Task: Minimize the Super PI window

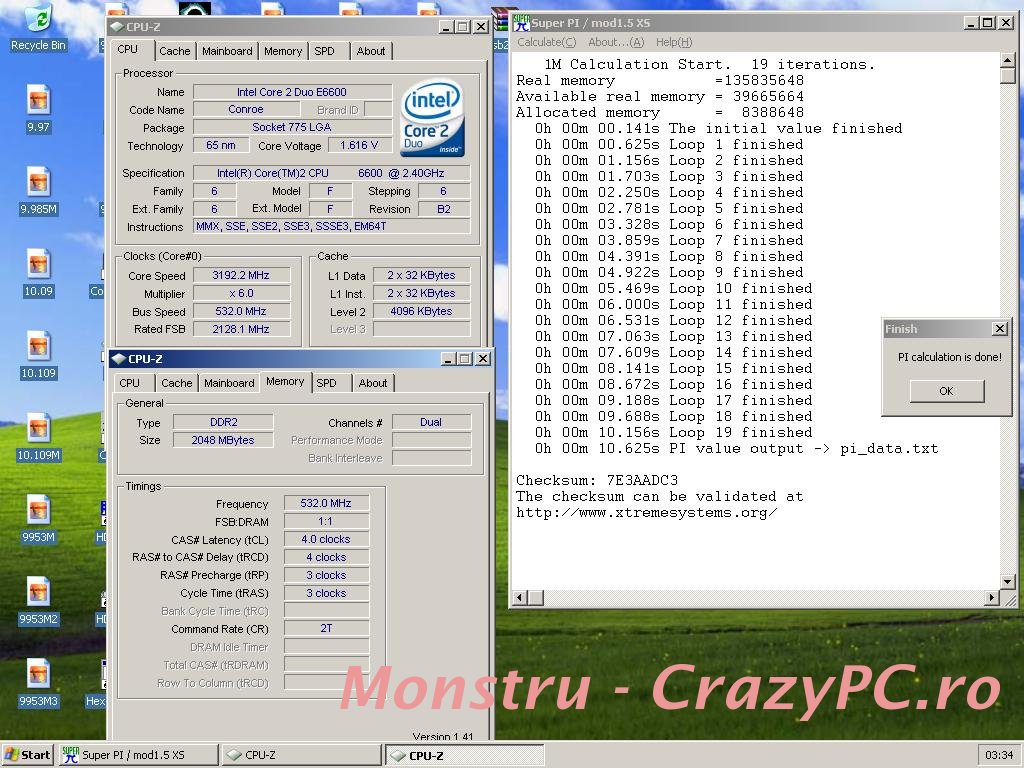Action: tap(972, 23)
